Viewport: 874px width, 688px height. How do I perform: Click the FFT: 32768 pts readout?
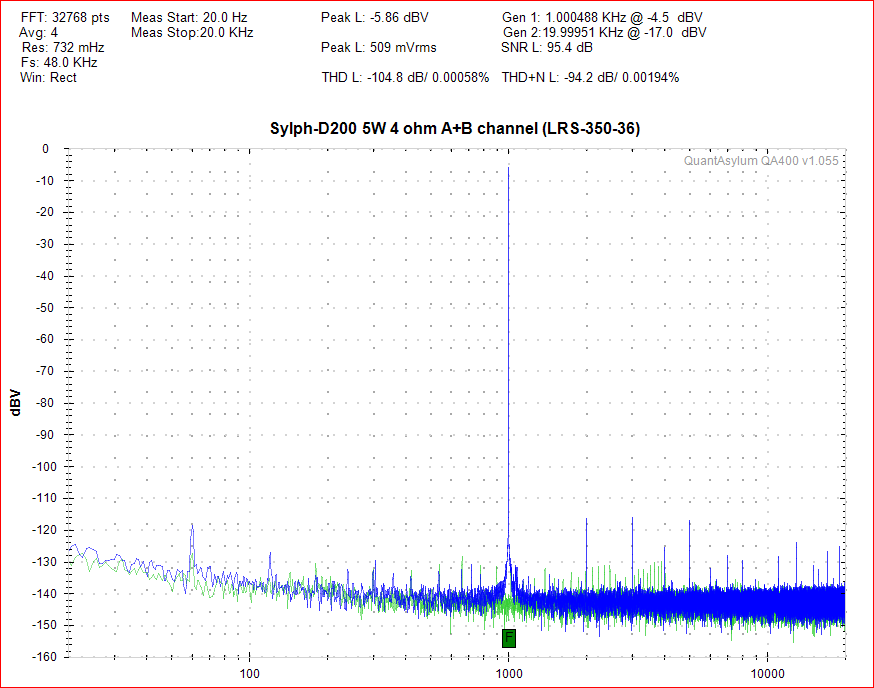(x=65, y=18)
